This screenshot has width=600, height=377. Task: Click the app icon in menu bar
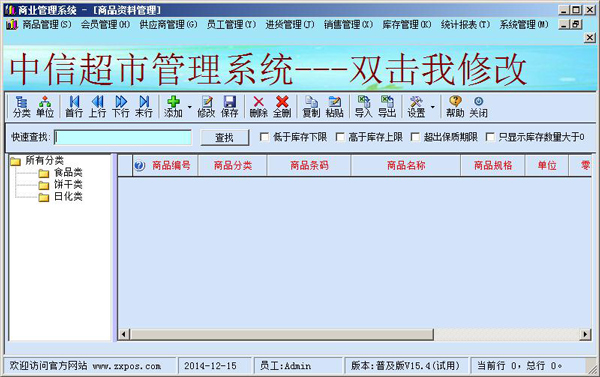[12, 24]
